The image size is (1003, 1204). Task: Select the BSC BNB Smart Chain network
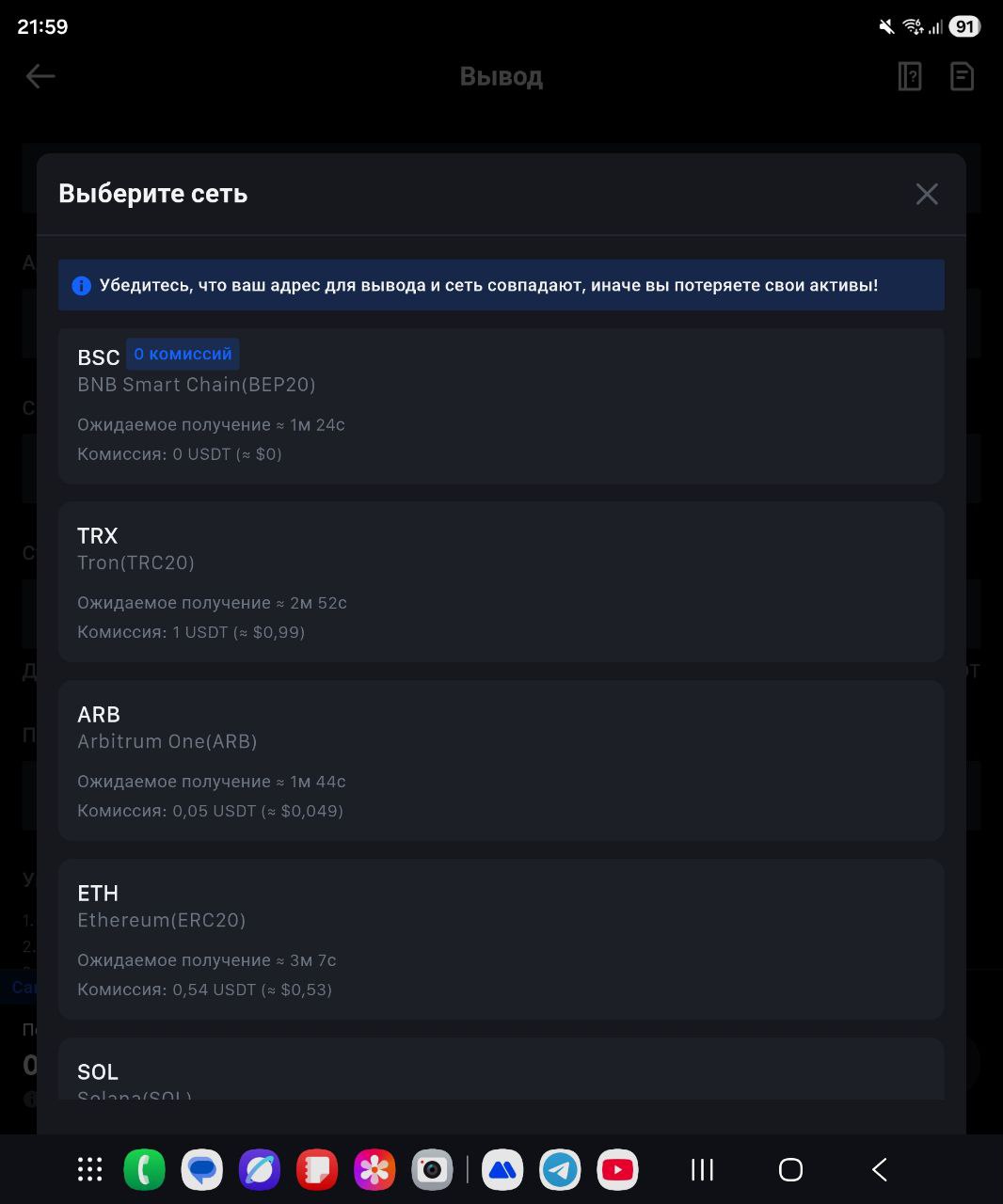[x=501, y=406]
